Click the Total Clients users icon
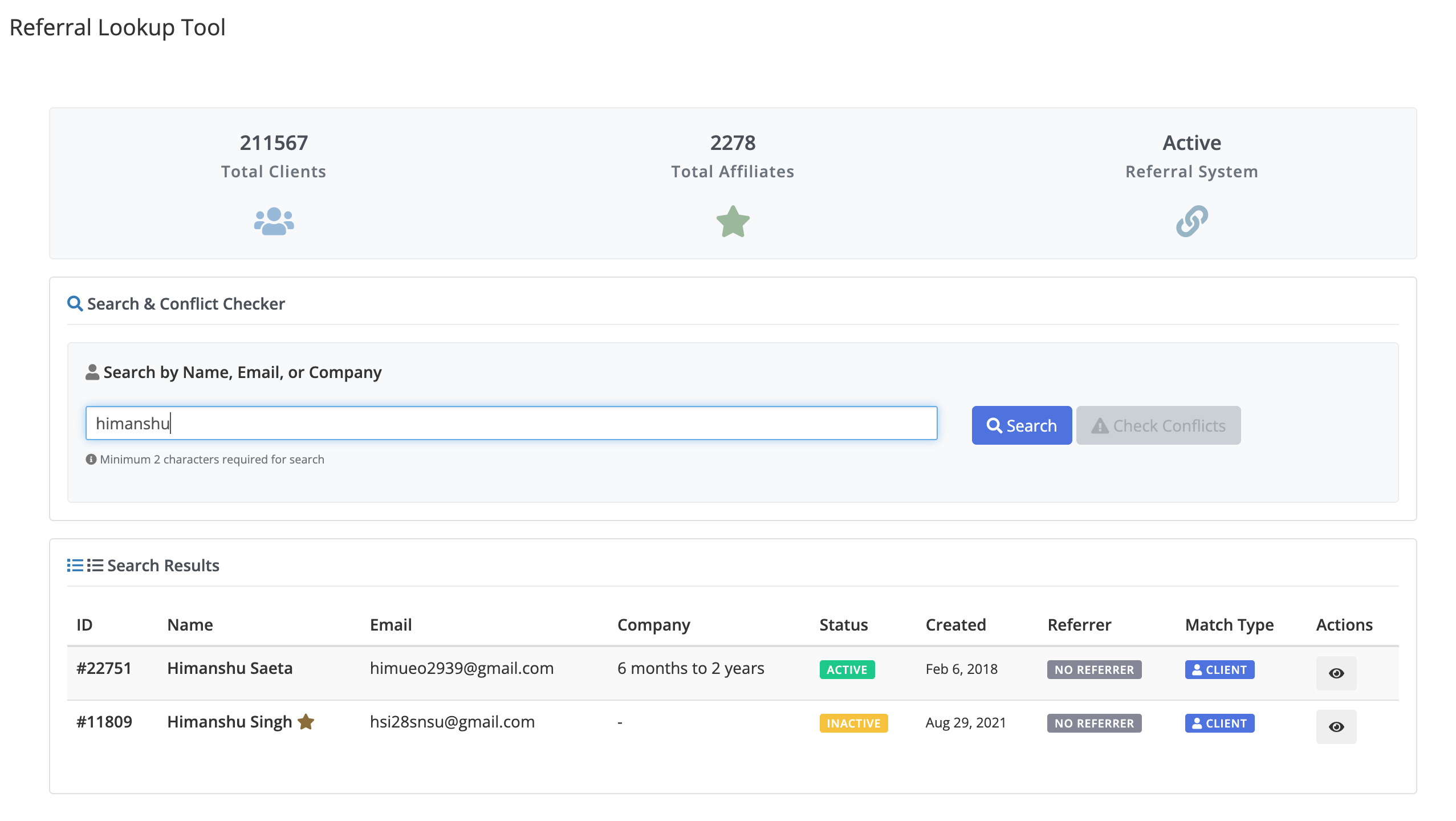 (274, 221)
